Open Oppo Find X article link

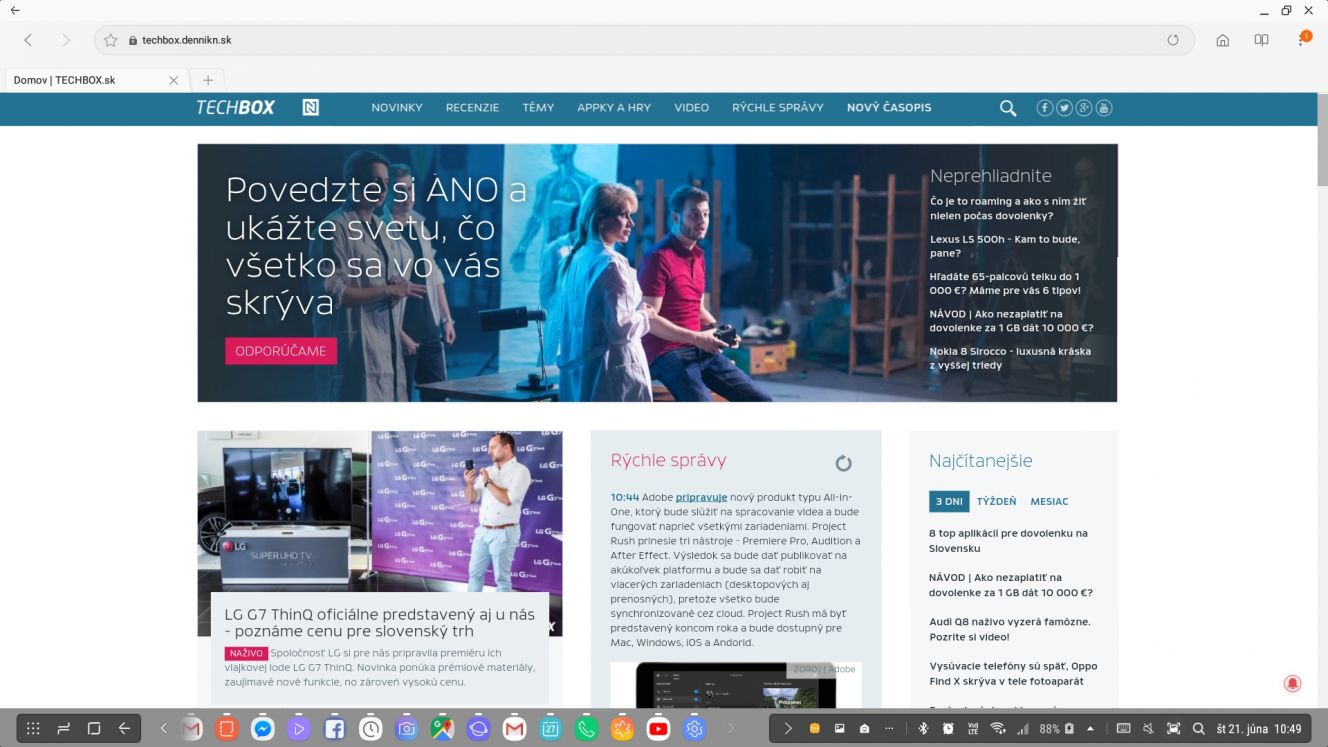[1013, 673]
